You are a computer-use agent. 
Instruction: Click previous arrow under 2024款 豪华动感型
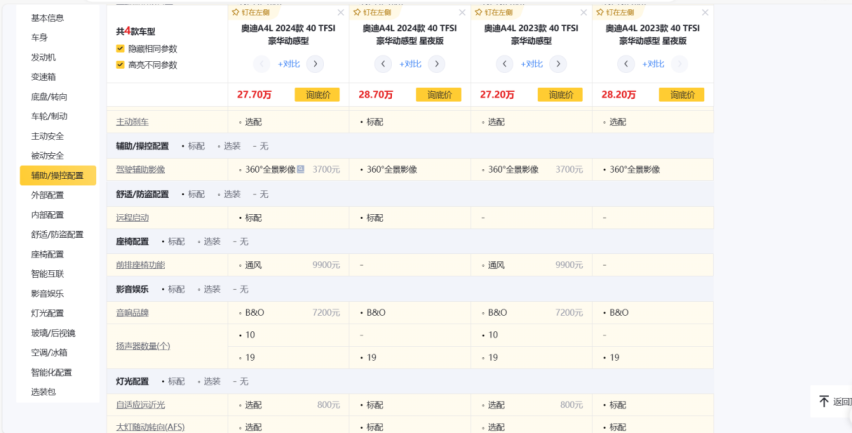[262, 64]
